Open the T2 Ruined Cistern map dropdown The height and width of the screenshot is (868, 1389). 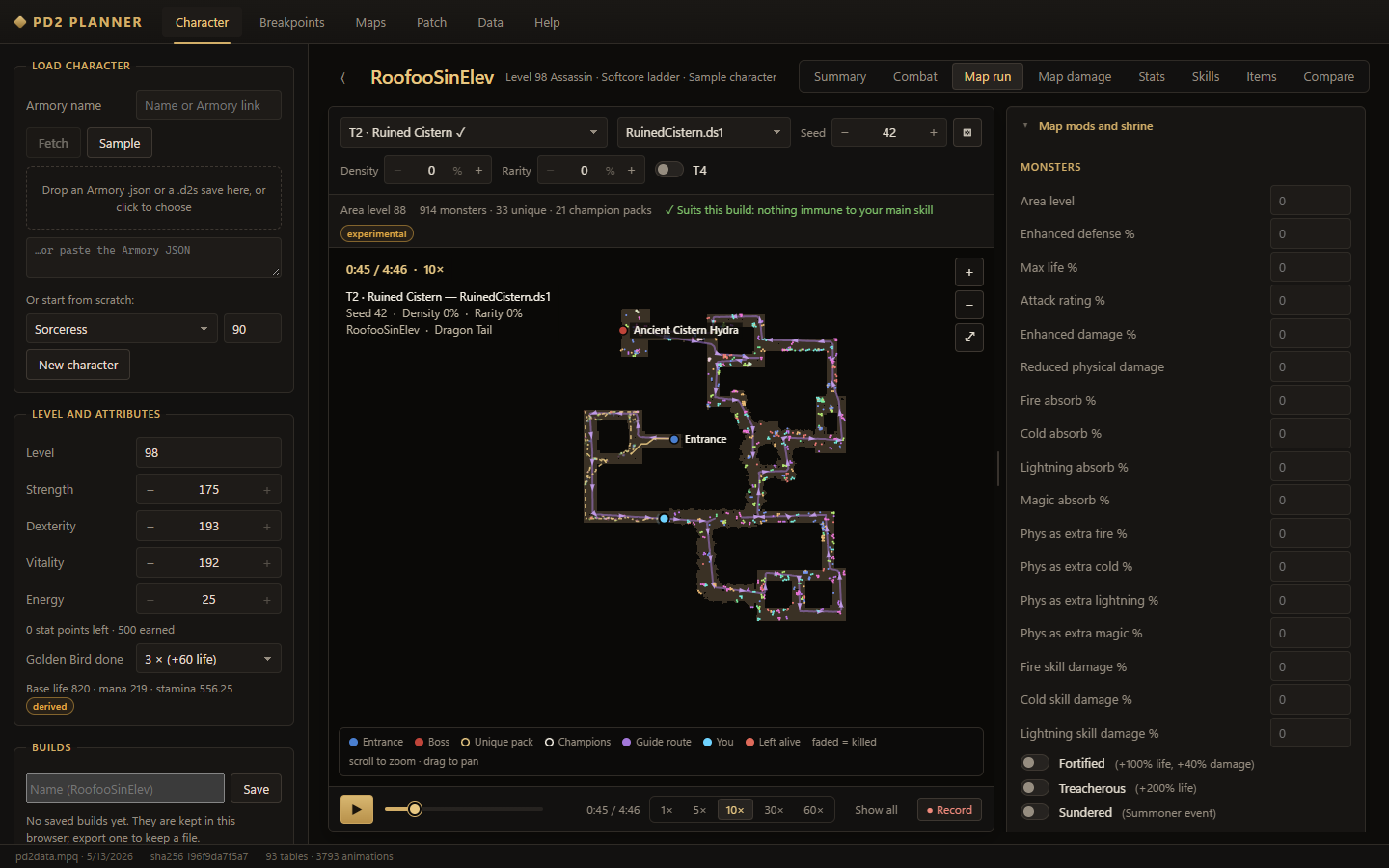(x=474, y=133)
